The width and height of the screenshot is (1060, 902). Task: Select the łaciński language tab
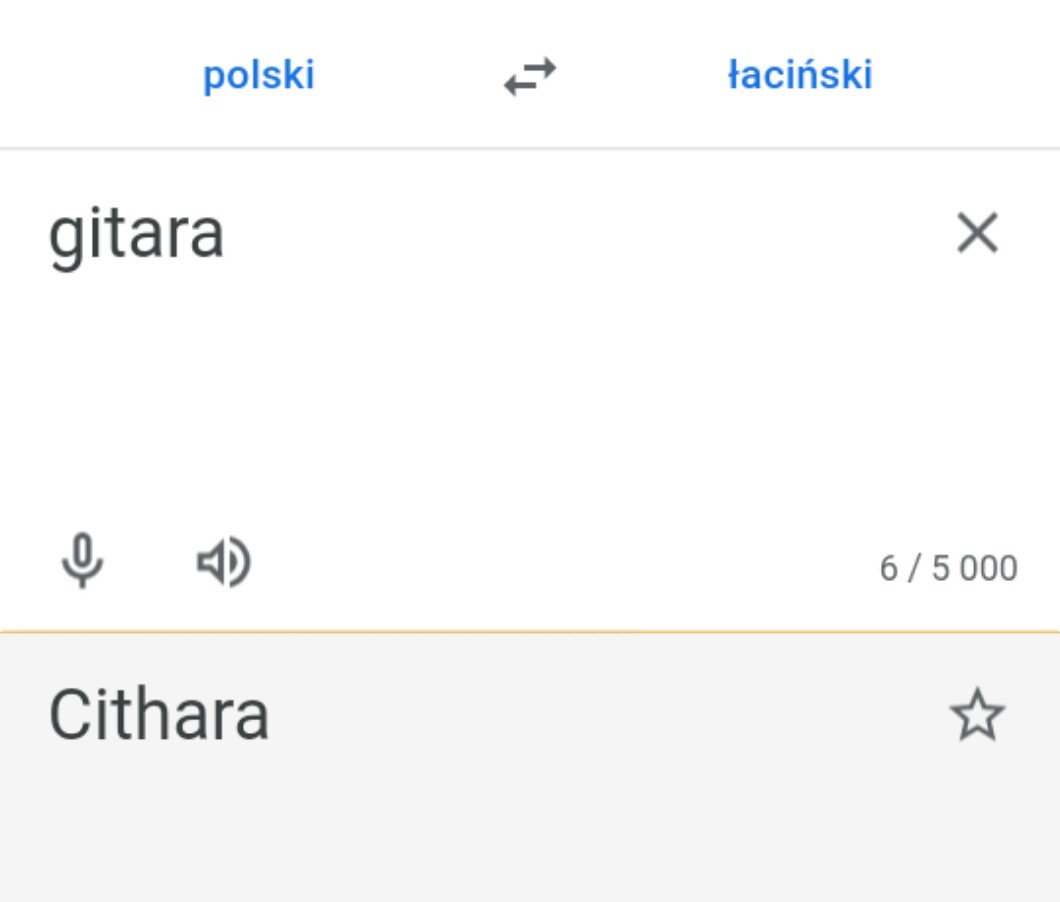(800, 76)
